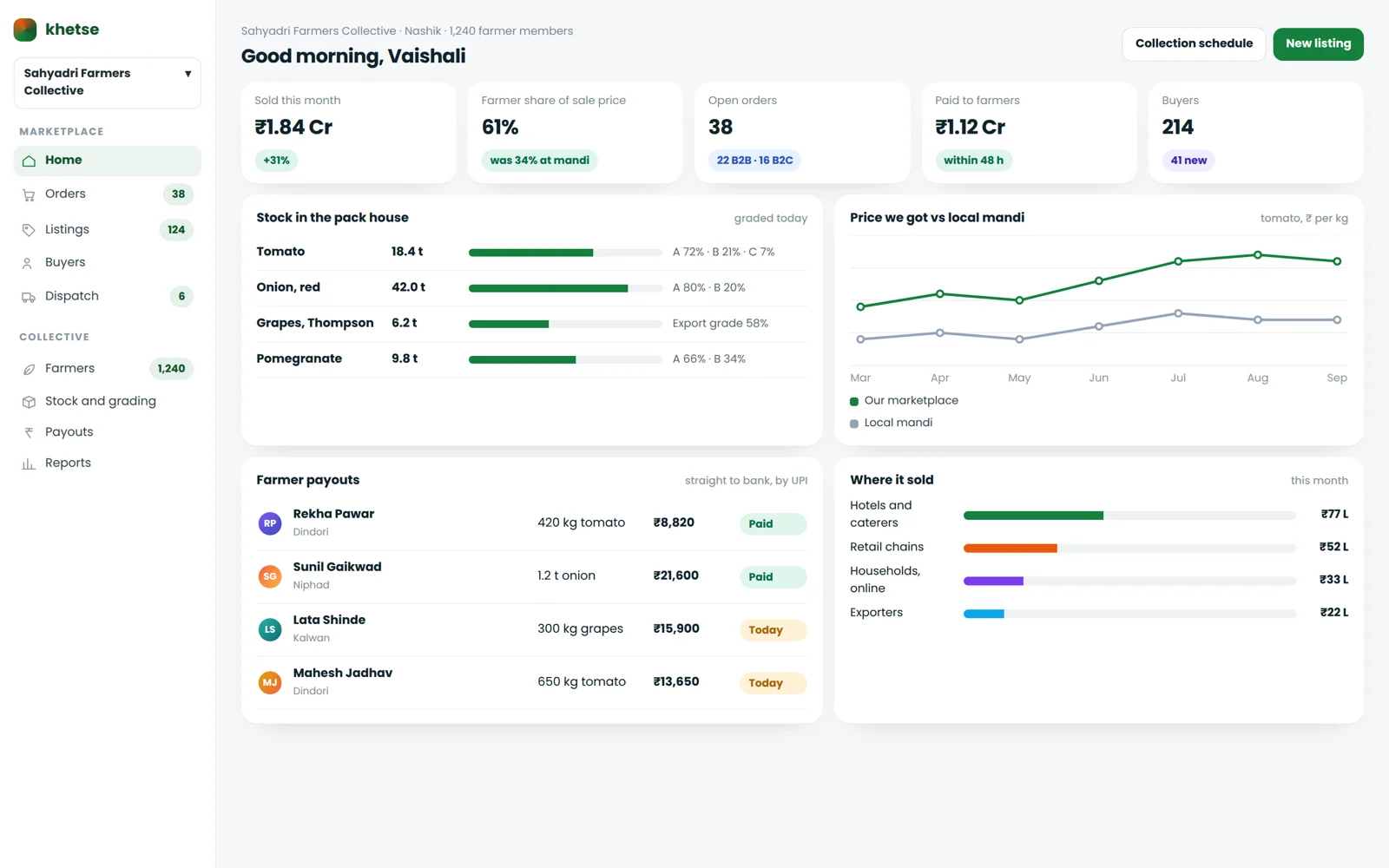
Task: Click the Local mandi legend swatch
Action: [854, 424]
